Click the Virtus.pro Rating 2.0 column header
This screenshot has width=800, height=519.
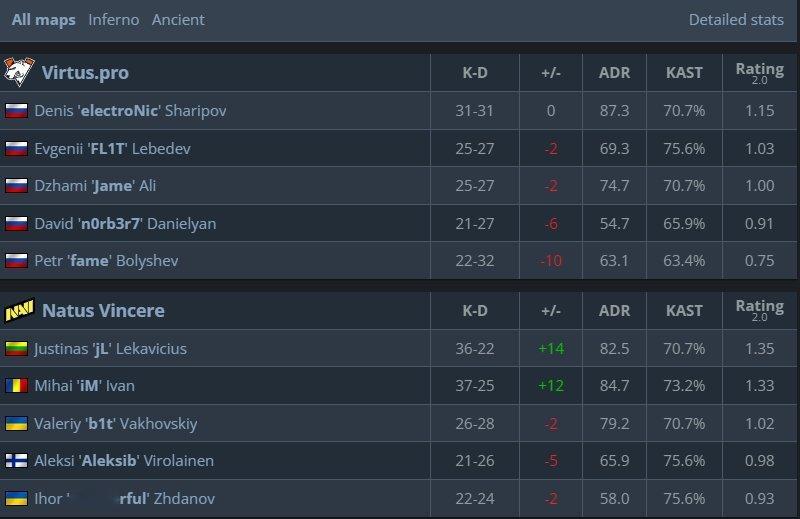point(759,72)
